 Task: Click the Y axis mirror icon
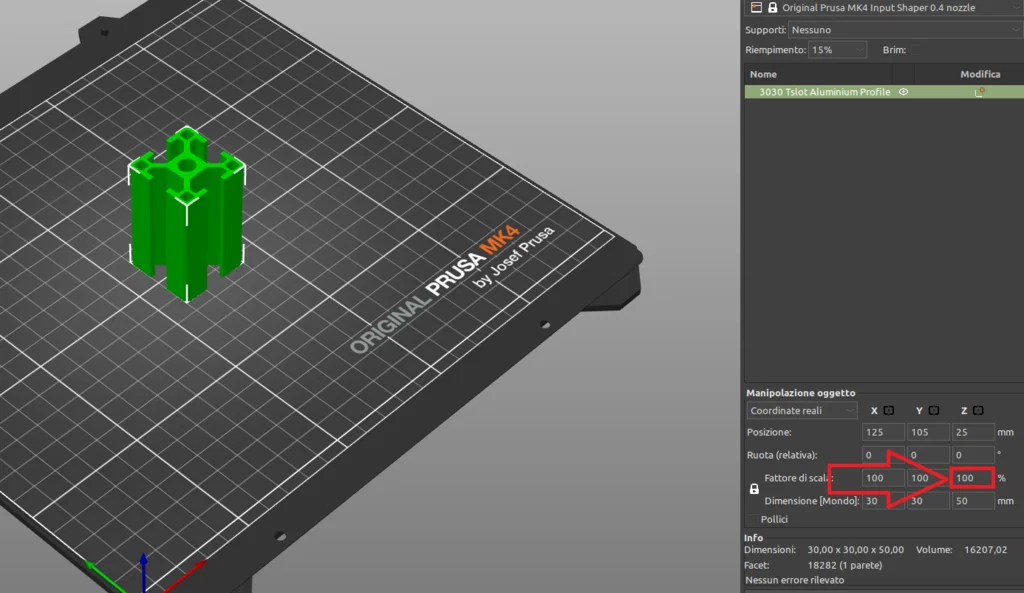tap(933, 410)
